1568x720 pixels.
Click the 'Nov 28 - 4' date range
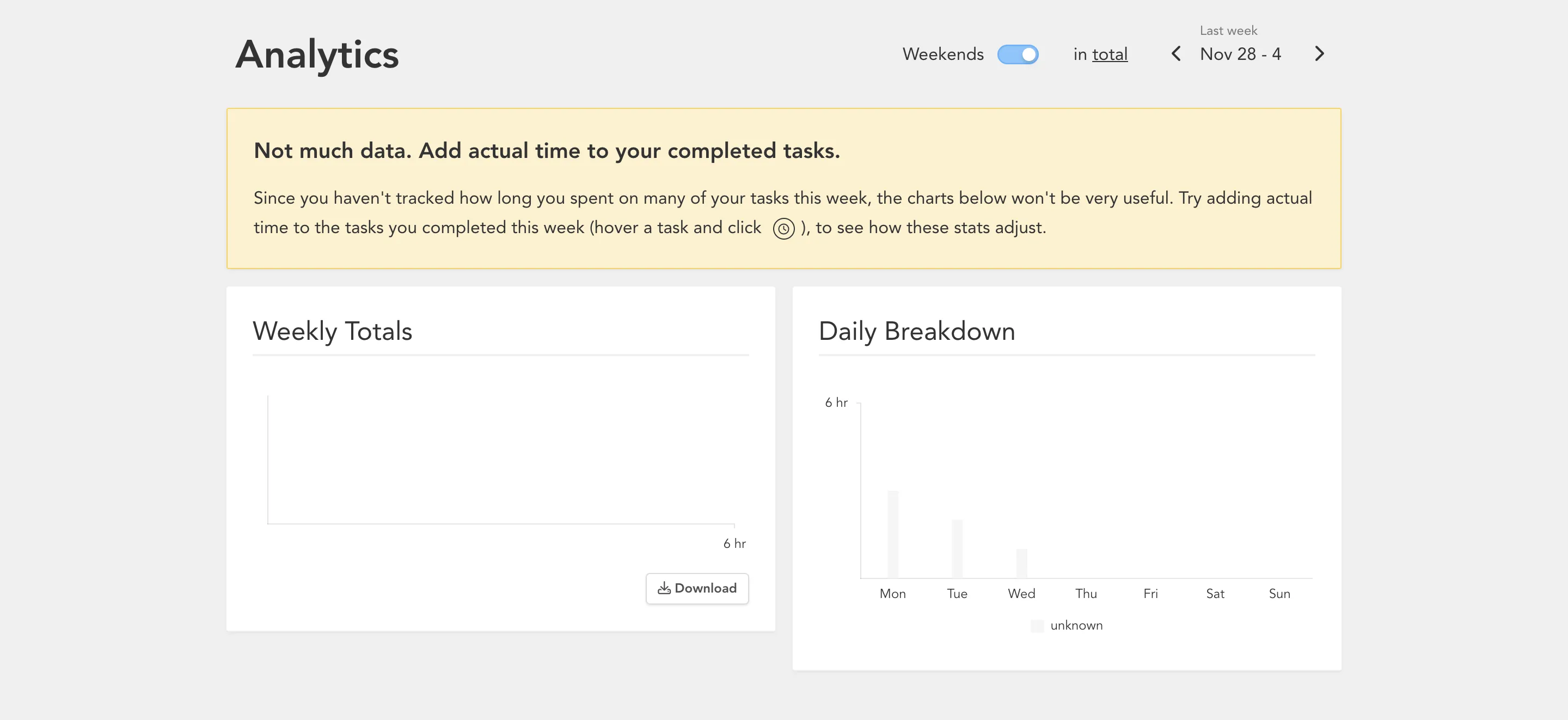[x=1241, y=54]
